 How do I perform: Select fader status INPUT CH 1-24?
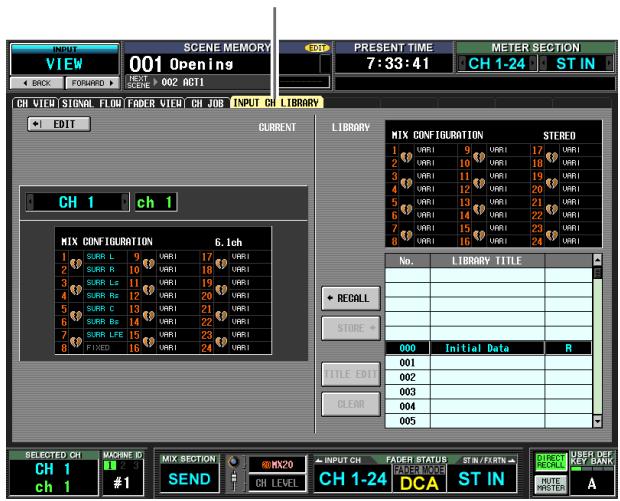(x=353, y=479)
